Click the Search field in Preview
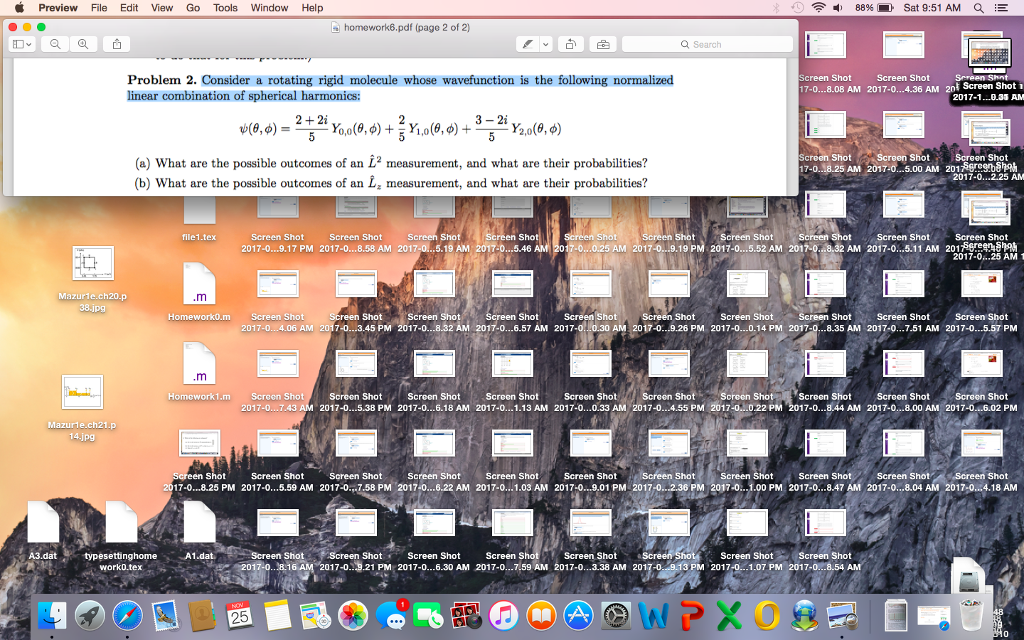The width and height of the screenshot is (1024, 640). tap(707, 44)
